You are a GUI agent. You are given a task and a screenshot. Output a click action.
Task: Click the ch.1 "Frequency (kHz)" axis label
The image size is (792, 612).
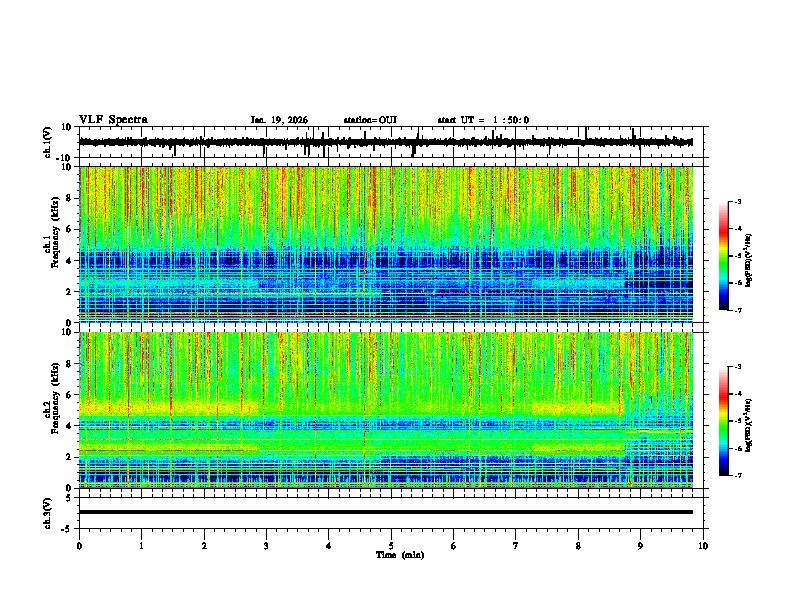pyautogui.click(x=55, y=232)
